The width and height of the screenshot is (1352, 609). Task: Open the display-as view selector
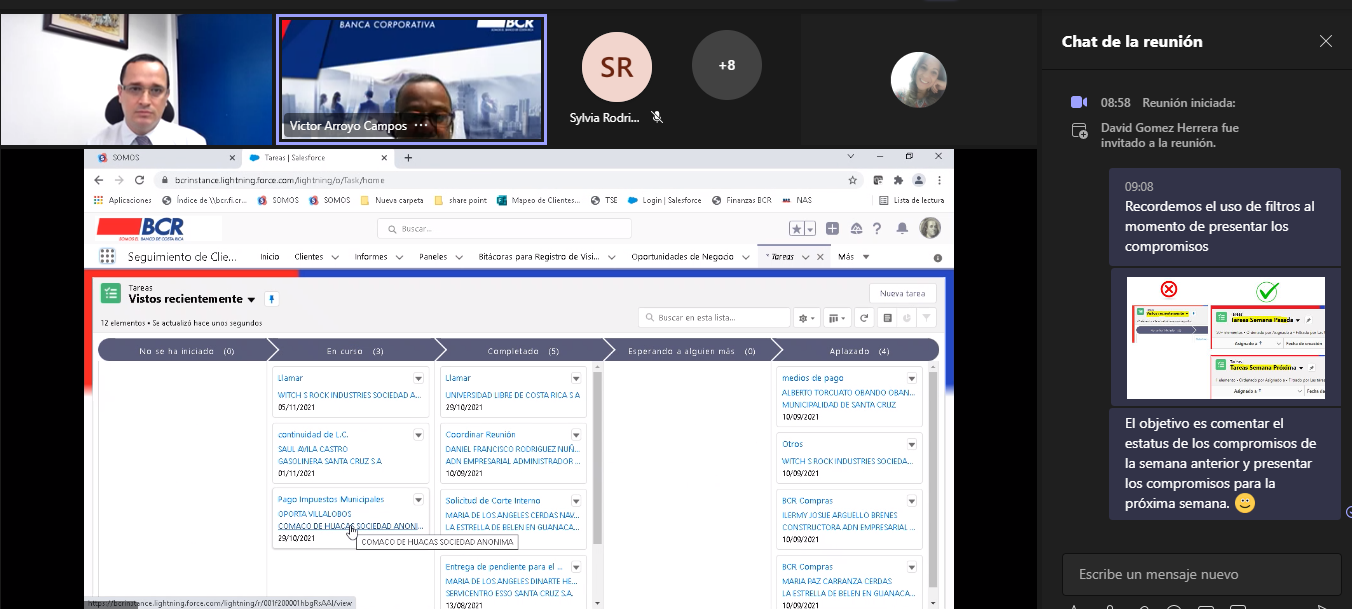[x=837, y=317]
